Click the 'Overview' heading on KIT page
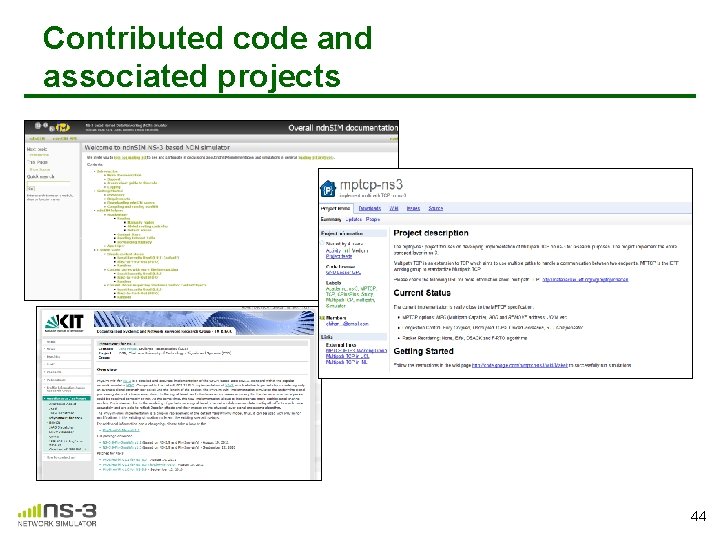 pos(107,370)
